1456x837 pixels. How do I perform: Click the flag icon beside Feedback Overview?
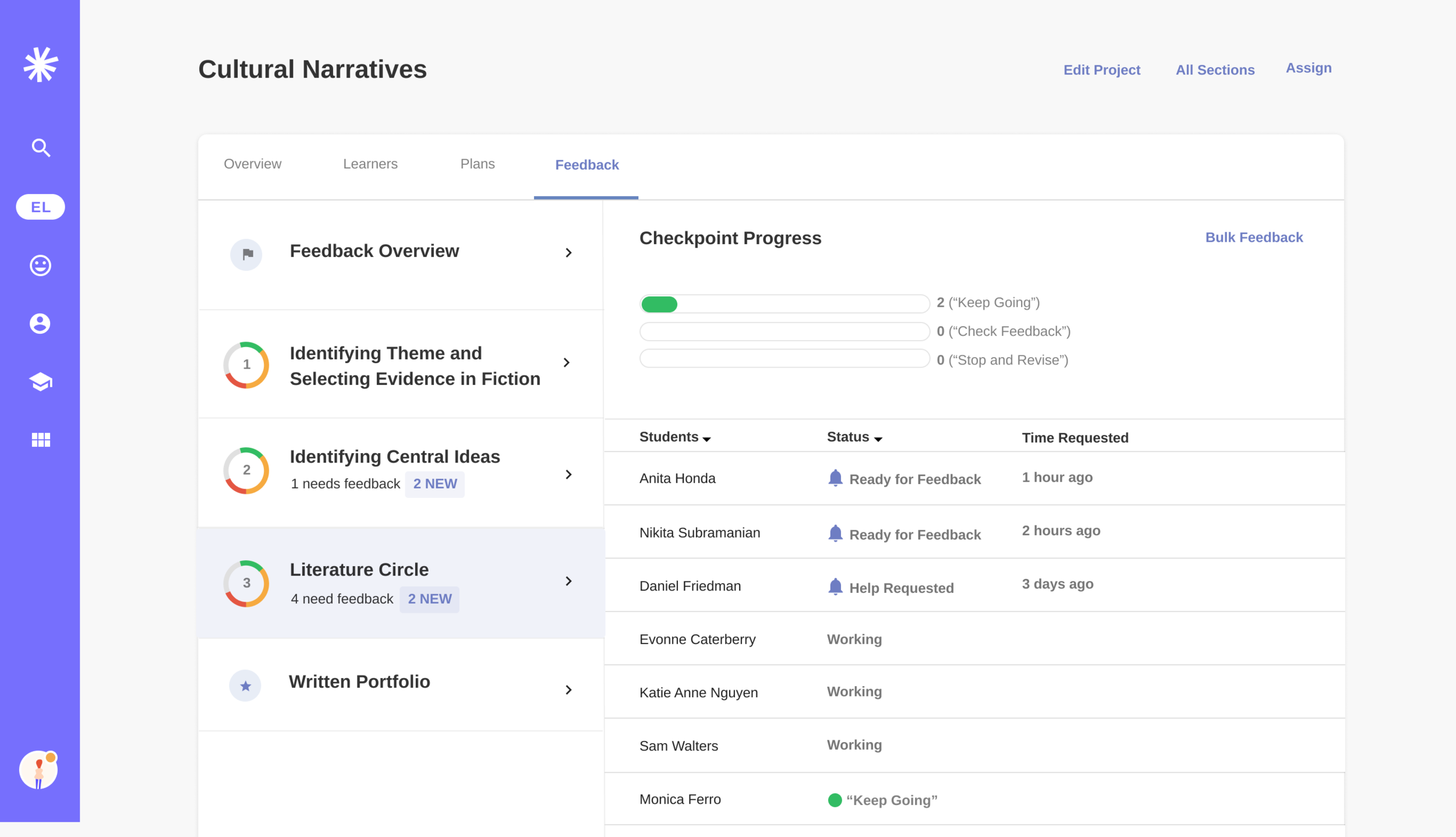[x=246, y=255]
